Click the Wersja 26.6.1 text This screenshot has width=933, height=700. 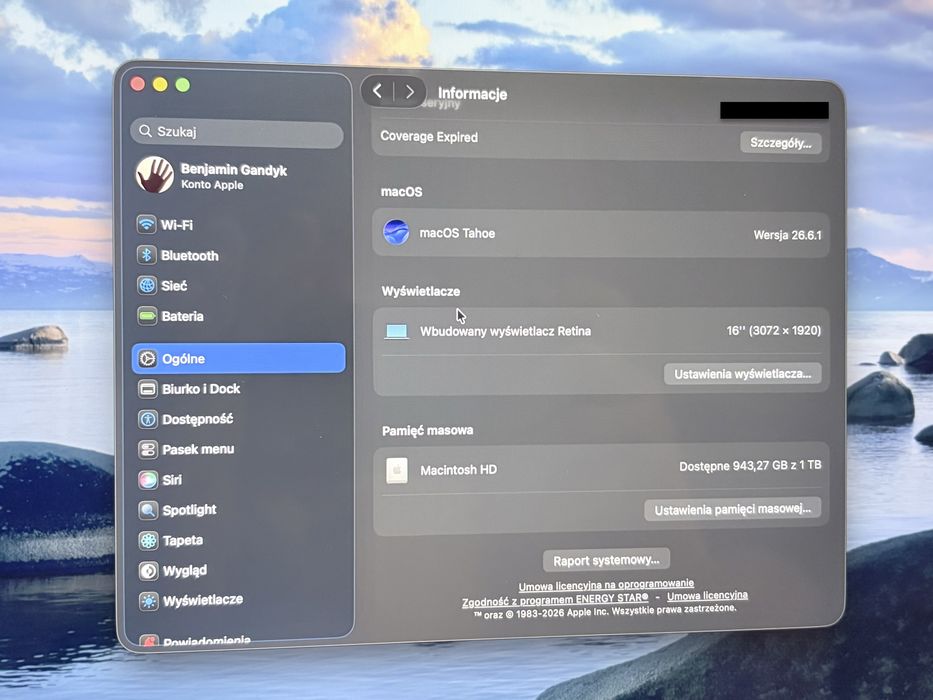(x=787, y=235)
